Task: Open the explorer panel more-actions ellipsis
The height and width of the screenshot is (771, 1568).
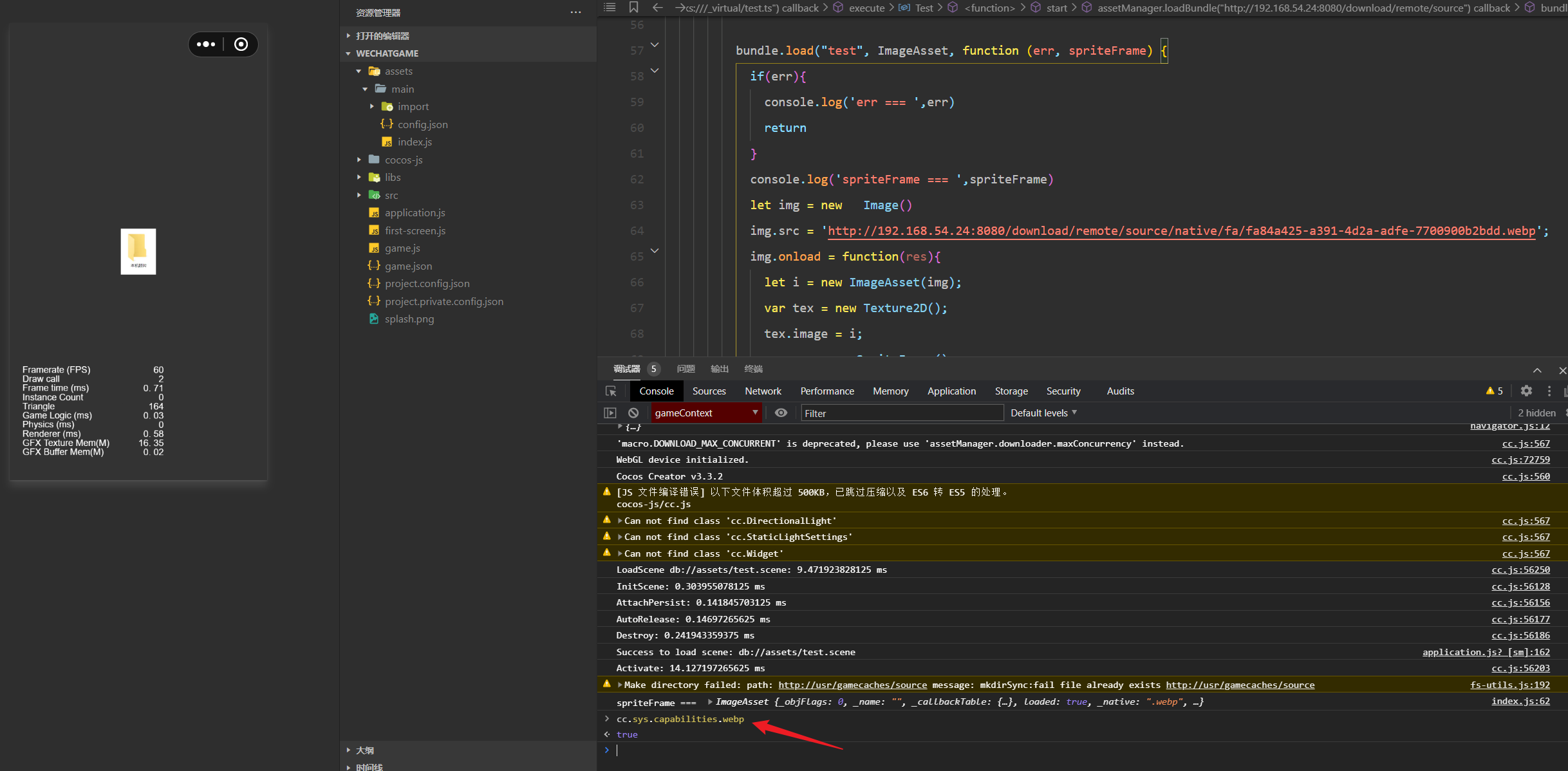Action: (575, 12)
